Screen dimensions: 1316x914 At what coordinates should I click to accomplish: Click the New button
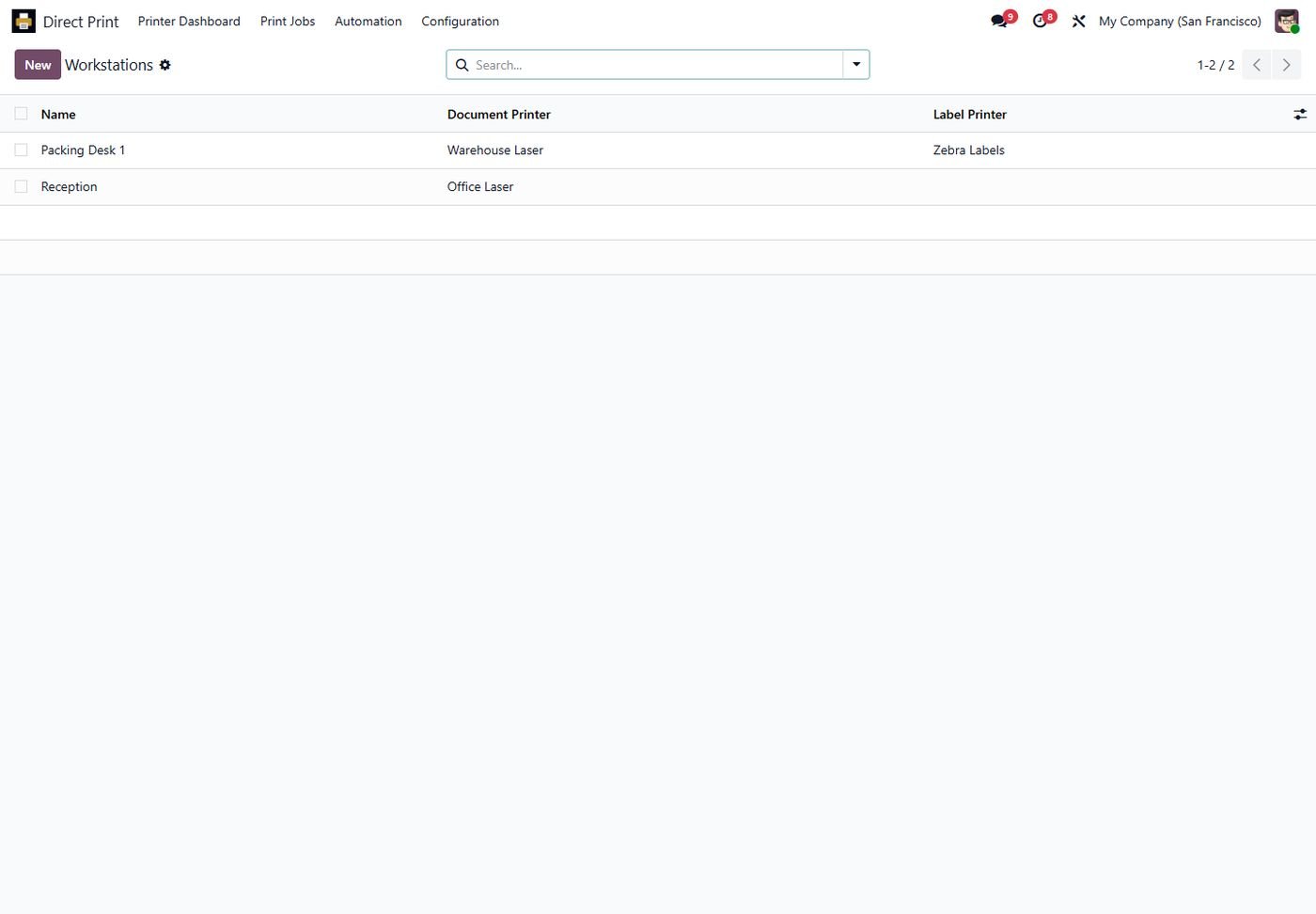click(38, 65)
